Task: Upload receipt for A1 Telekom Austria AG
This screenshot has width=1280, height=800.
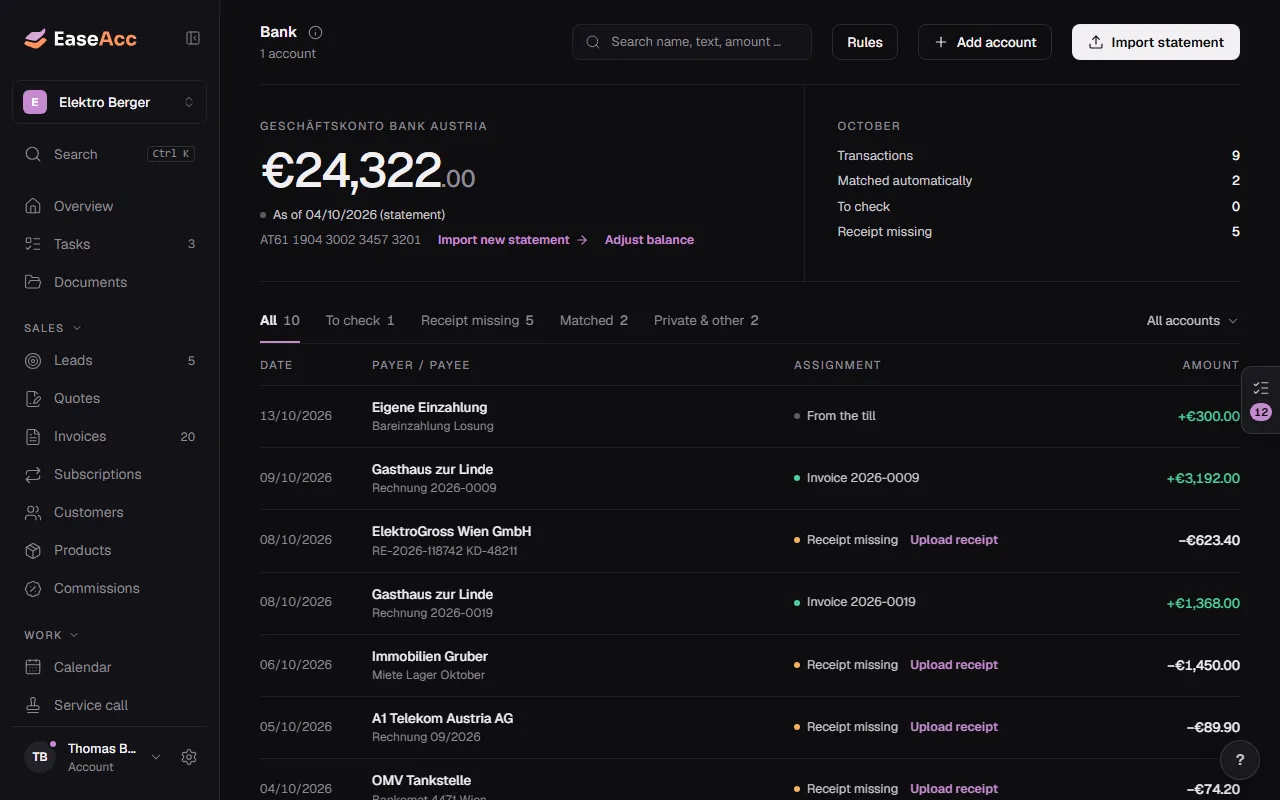Action: click(x=954, y=727)
